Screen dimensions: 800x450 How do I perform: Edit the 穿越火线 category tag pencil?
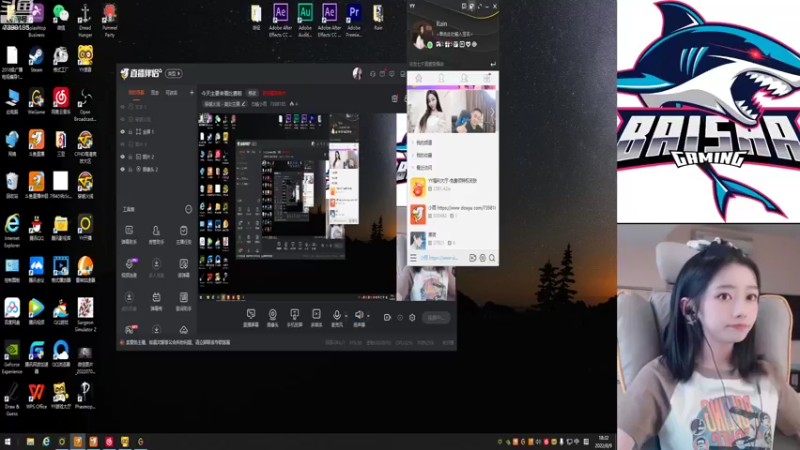(243, 104)
